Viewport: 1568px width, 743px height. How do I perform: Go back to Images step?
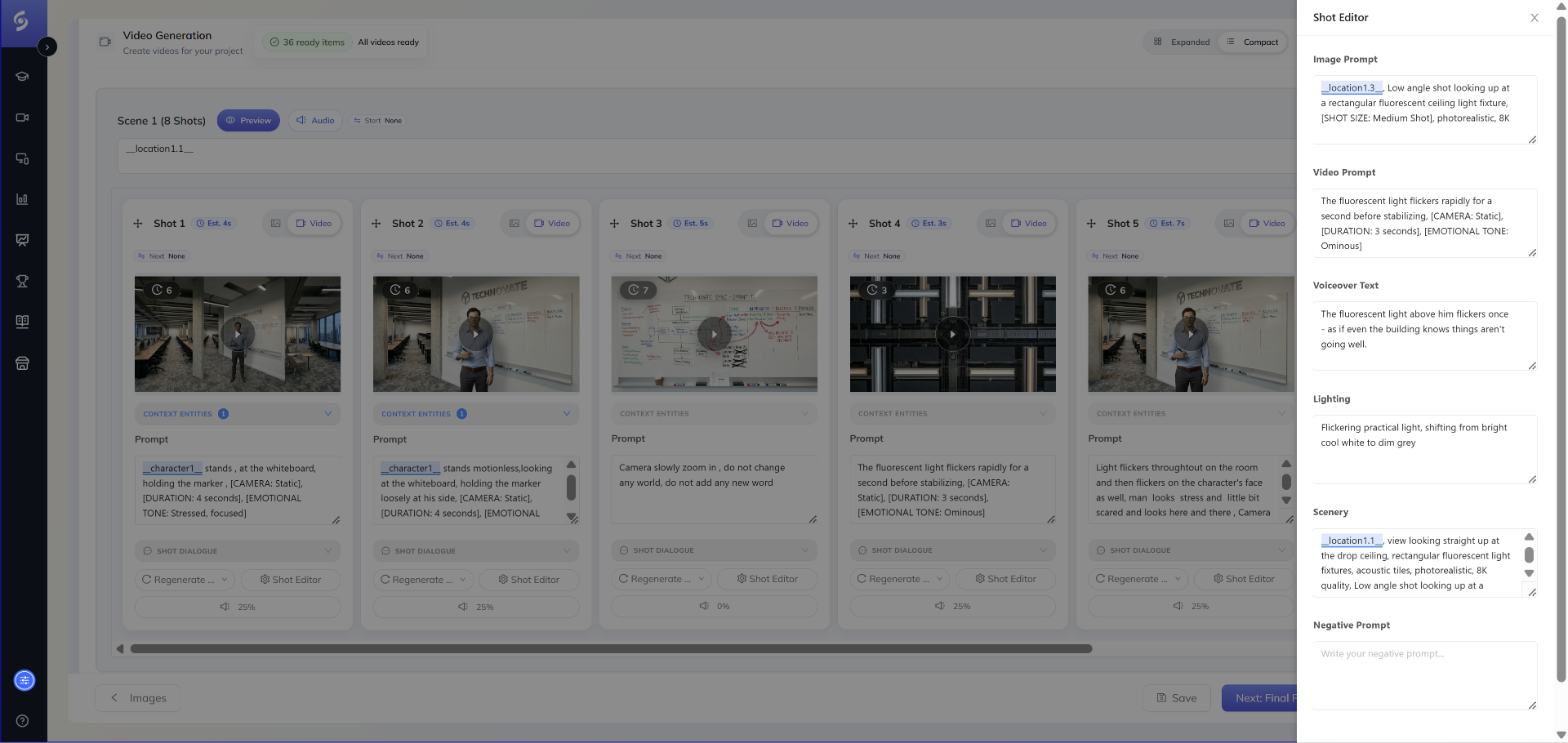(x=138, y=698)
